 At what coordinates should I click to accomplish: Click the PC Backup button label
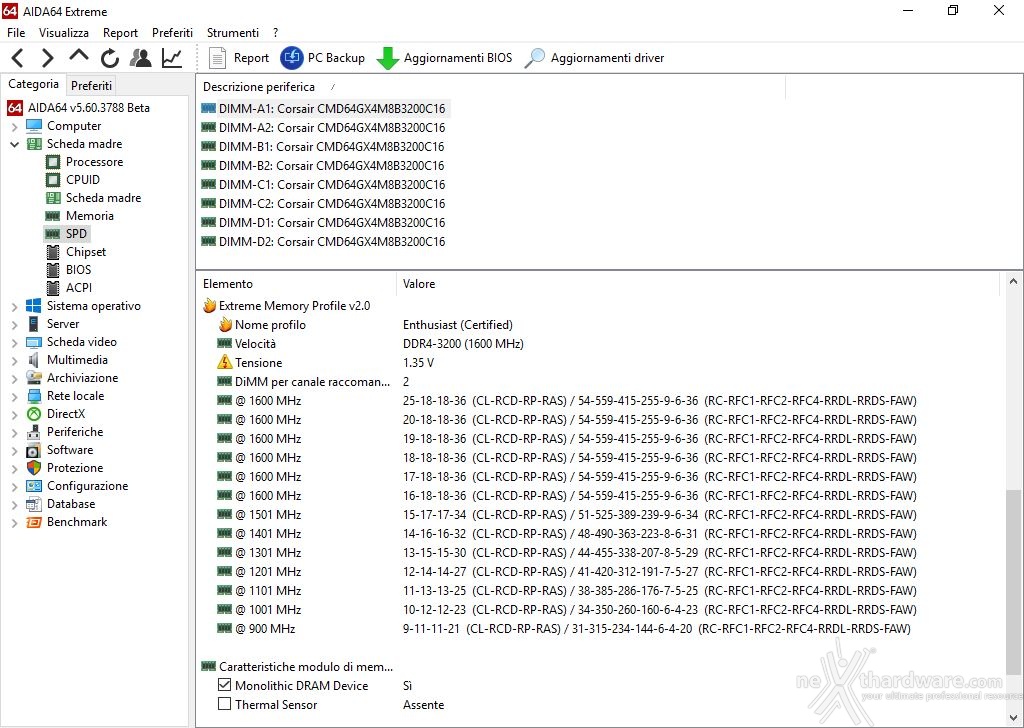click(336, 58)
